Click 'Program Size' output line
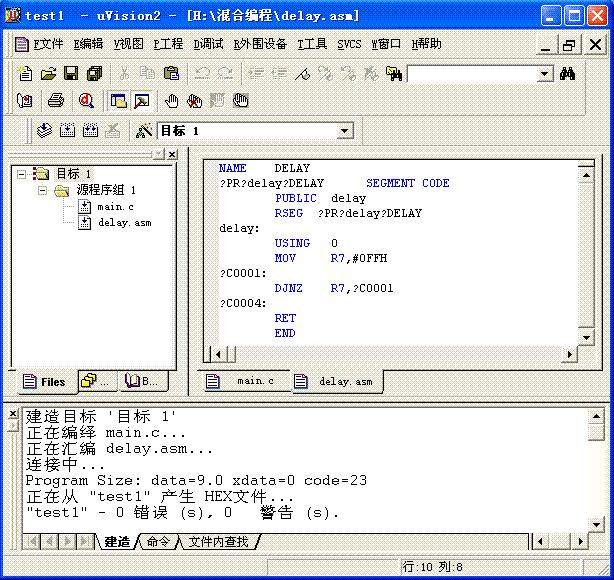The height and width of the screenshot is (580, 614). click(196, 481)
